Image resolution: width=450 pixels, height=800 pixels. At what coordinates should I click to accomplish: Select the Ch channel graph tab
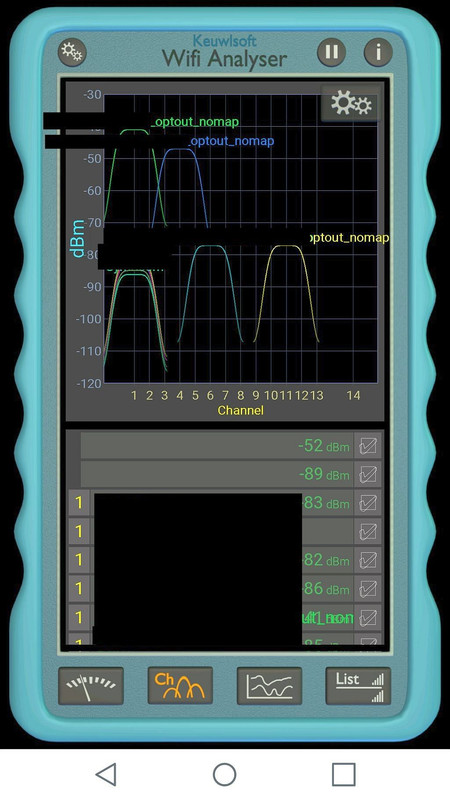tap(180, 686)
